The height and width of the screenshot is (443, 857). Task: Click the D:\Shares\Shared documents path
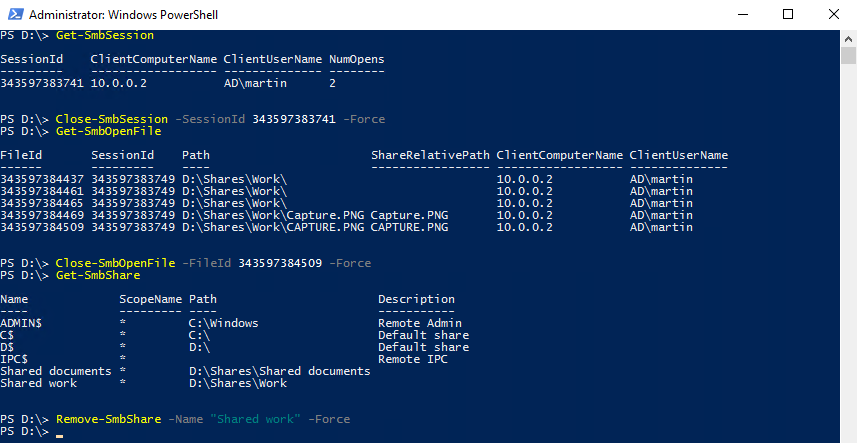279,371
